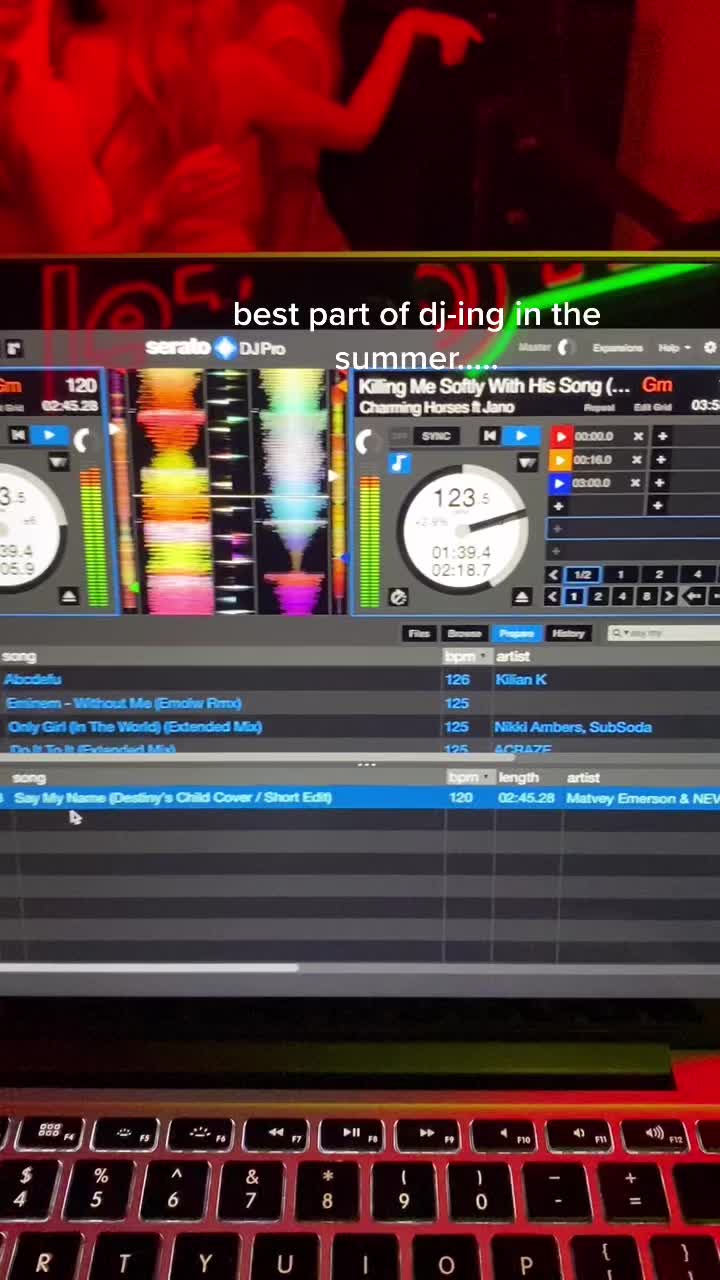
Task: Jump to previous track on right deck
Action: pyautogui.click(x=489, y=436)
